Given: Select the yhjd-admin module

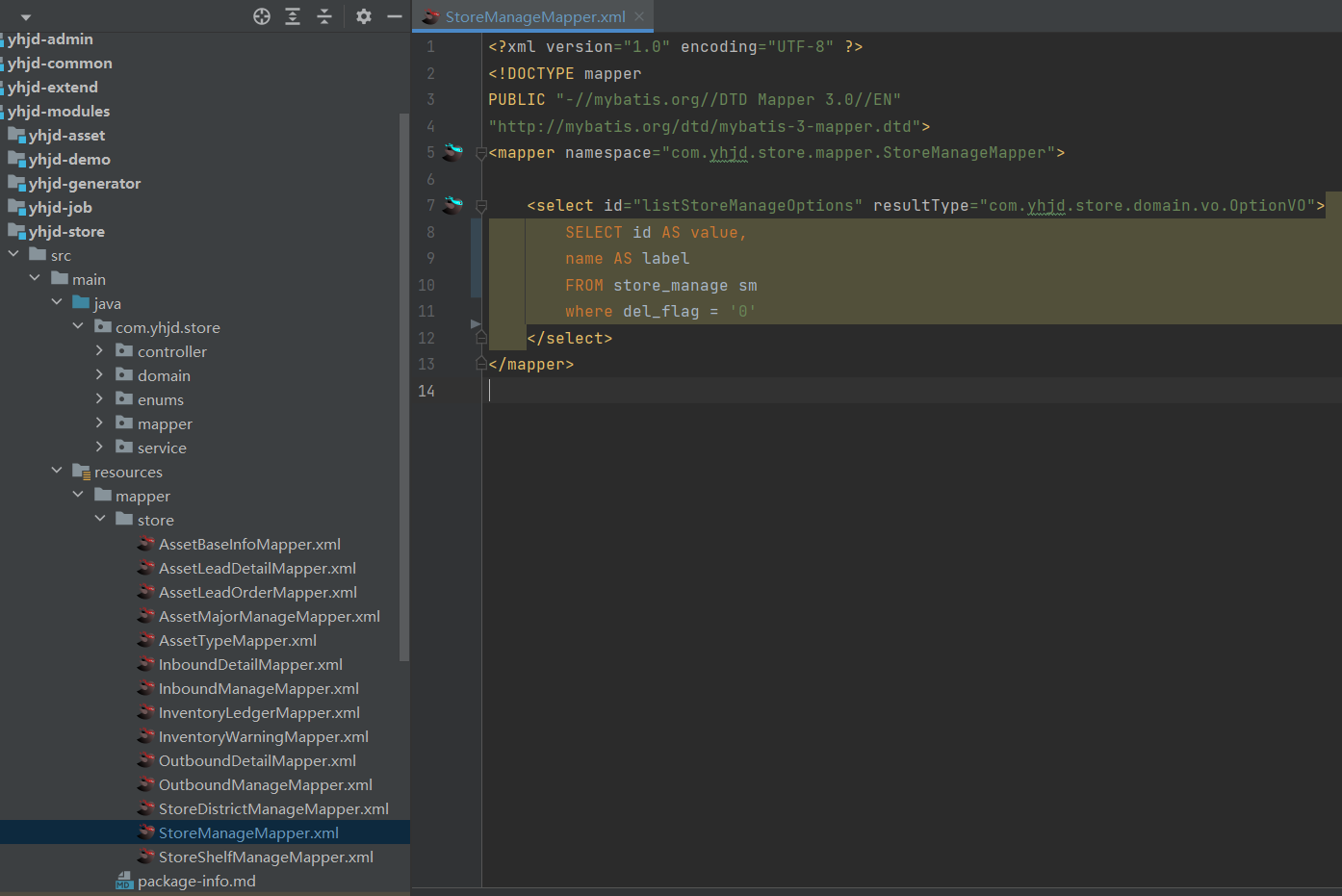Looking at the screenshot, I should [x=50, y=38].
